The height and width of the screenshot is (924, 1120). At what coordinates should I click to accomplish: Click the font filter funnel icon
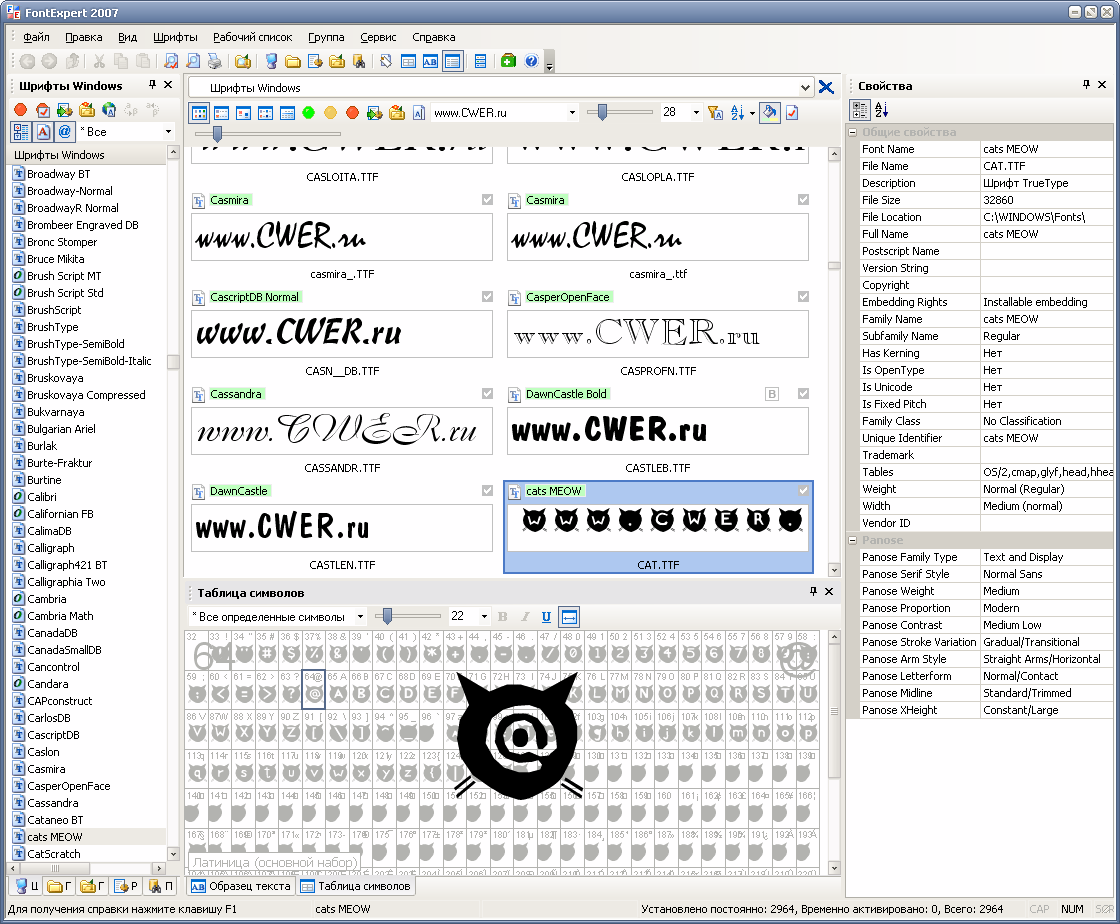714,113
